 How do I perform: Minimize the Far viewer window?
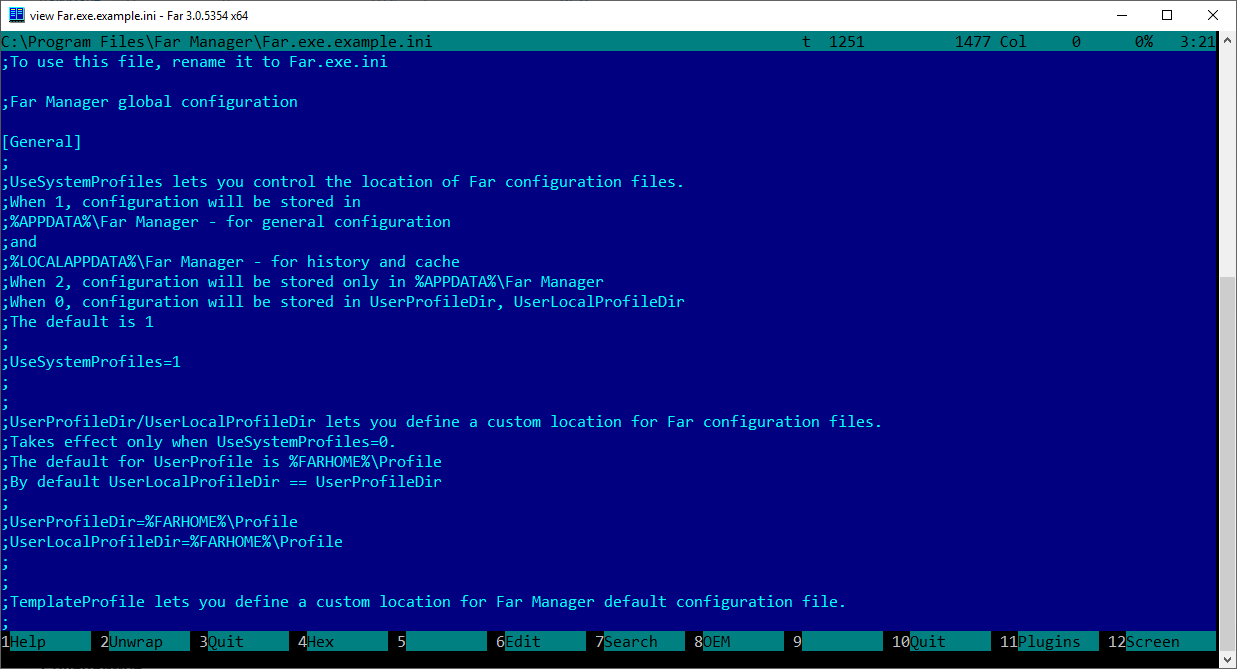tap(1121, 15)
